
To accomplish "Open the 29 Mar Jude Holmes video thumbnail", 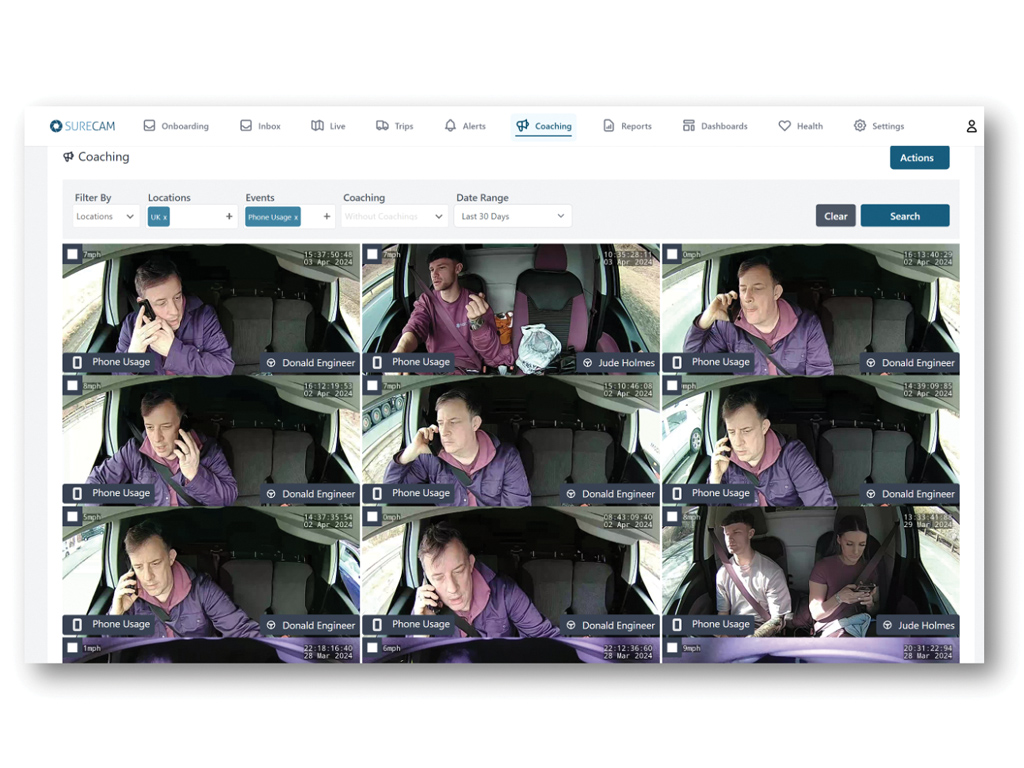I will point(810,571).
